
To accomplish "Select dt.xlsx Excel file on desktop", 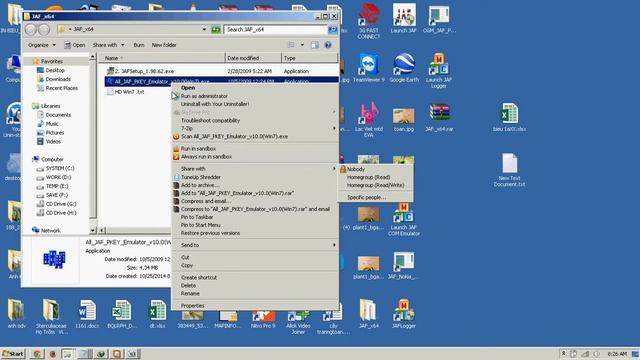I will click(157, 313).
